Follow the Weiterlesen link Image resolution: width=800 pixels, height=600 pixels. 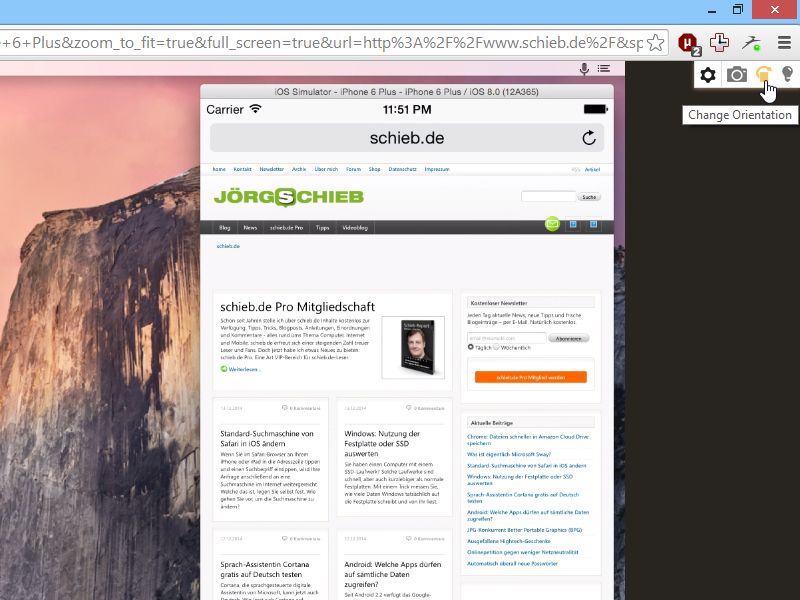[x=244, y=369]
